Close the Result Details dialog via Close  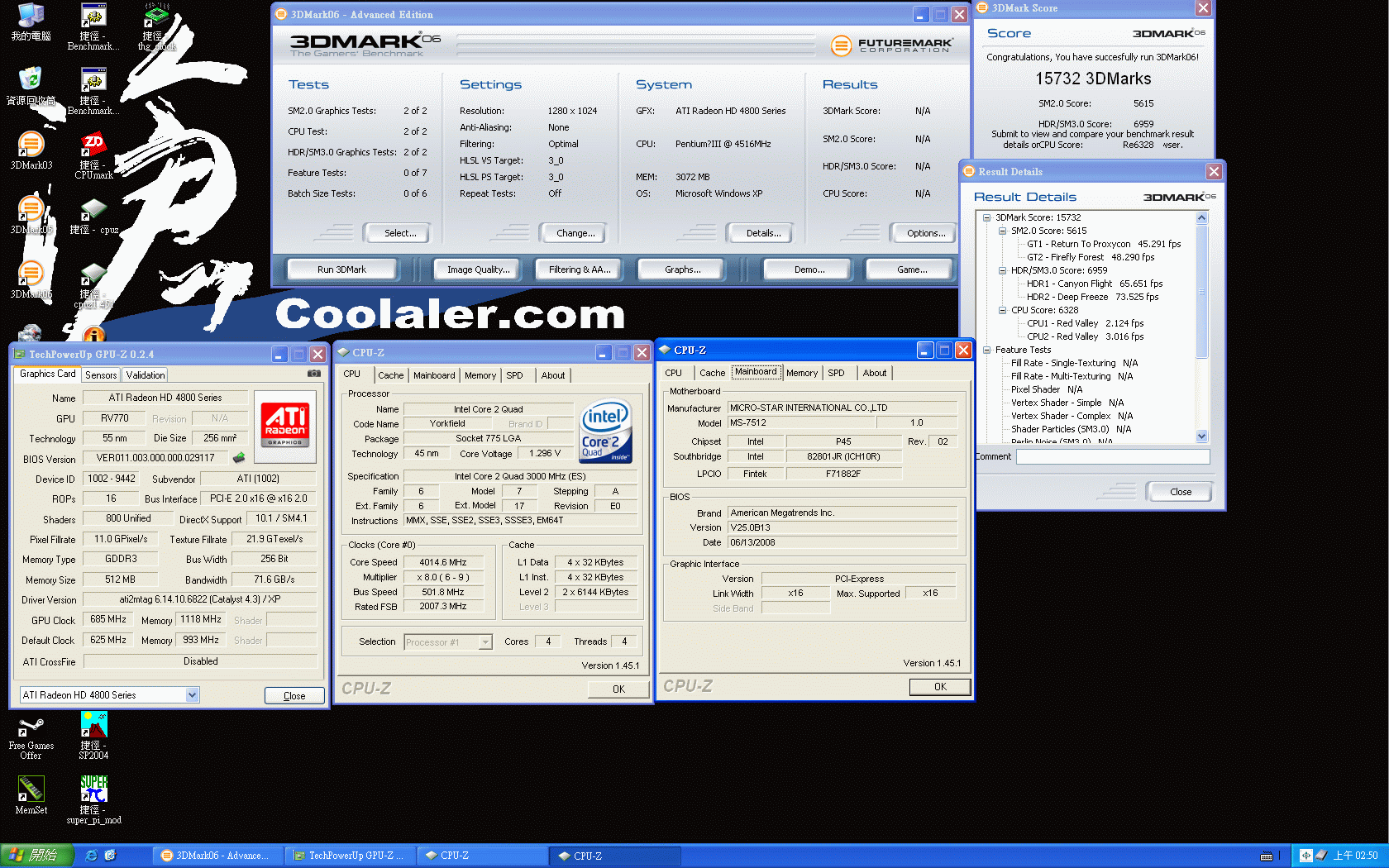click(x=1180, y=492)
